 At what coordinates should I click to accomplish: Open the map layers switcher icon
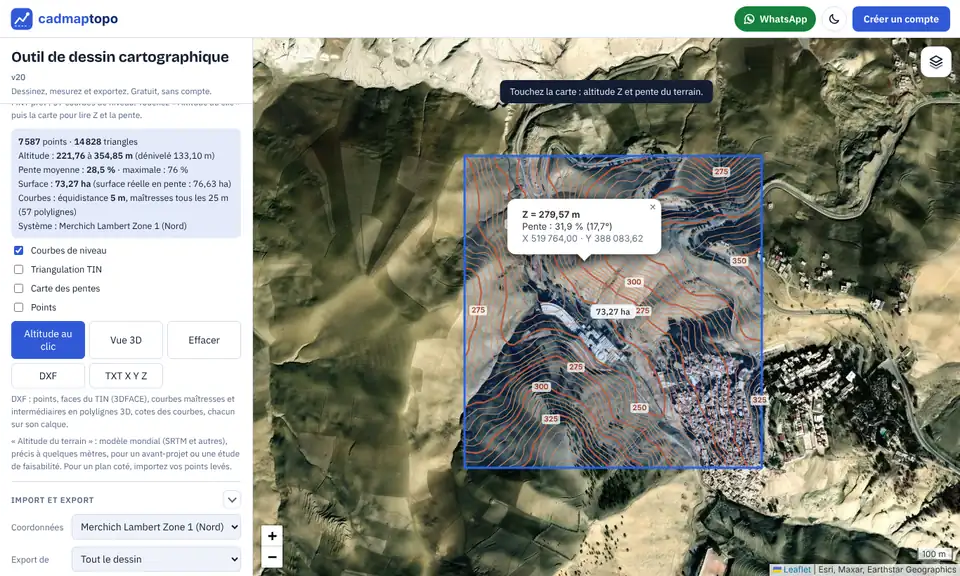point(936,62)
